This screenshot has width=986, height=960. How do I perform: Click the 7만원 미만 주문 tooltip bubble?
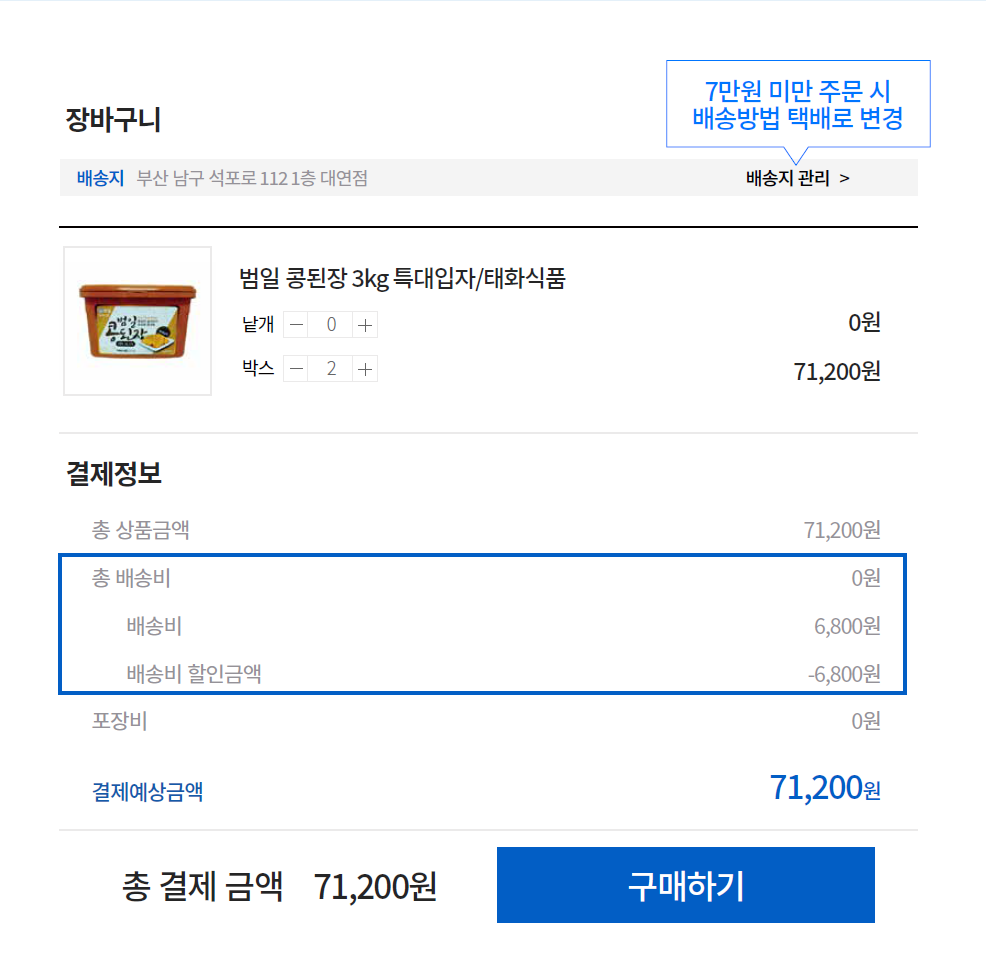pos(798,104)
